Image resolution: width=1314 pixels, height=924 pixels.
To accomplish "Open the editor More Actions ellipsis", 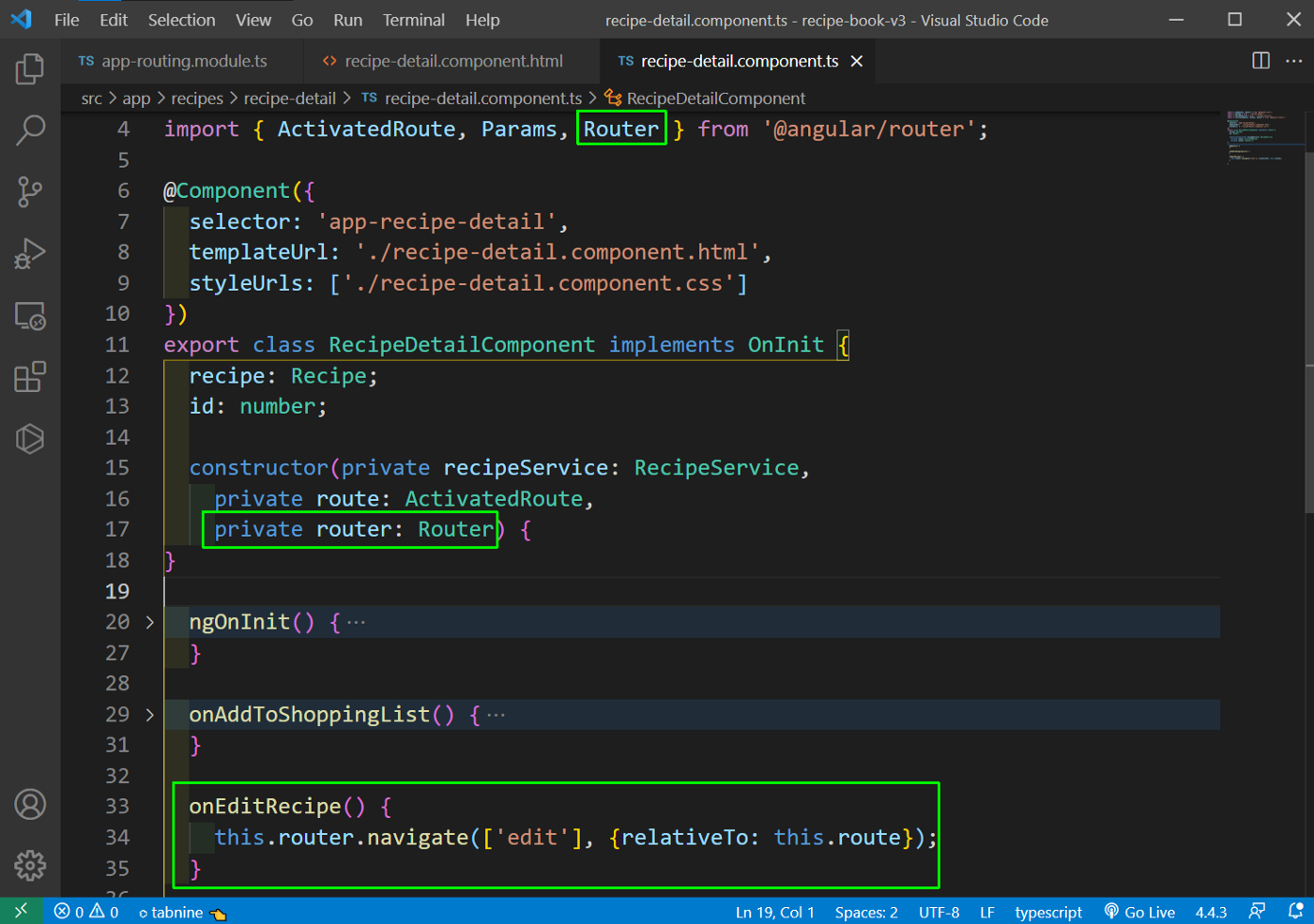I will [1293, 61].
